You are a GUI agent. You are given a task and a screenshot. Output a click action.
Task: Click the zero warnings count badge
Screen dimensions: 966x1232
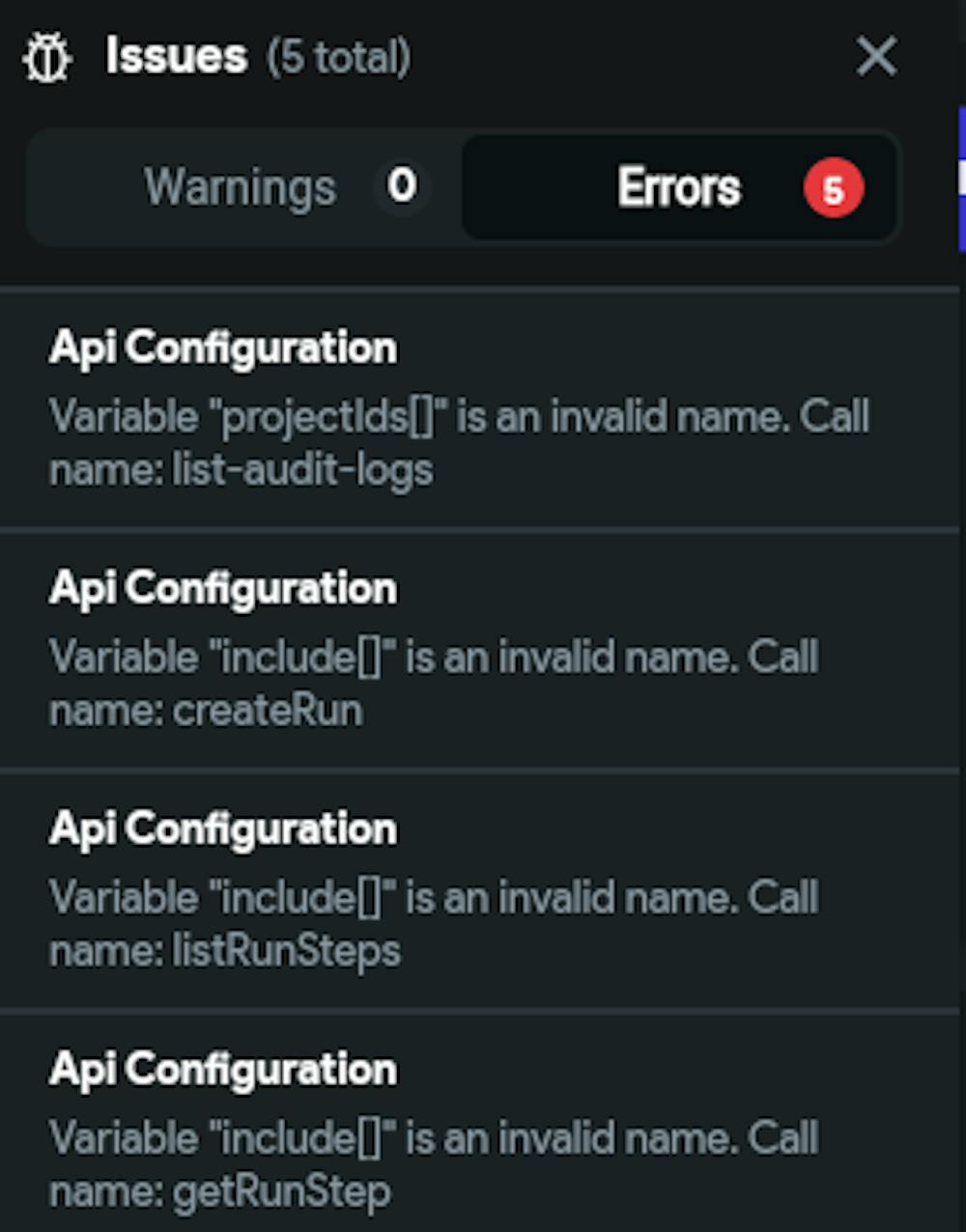pyautogui.click(x=402, y=184)
